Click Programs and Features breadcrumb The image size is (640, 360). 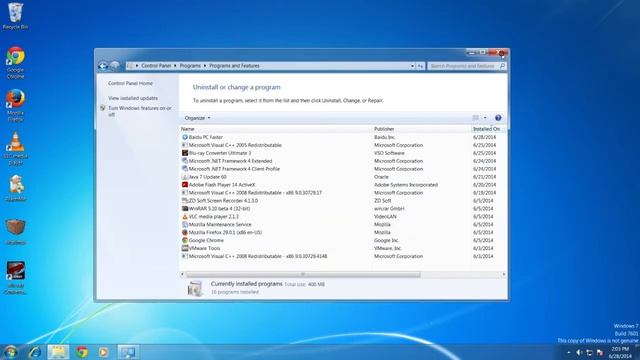pyautogui.click(x=234, y=66)
